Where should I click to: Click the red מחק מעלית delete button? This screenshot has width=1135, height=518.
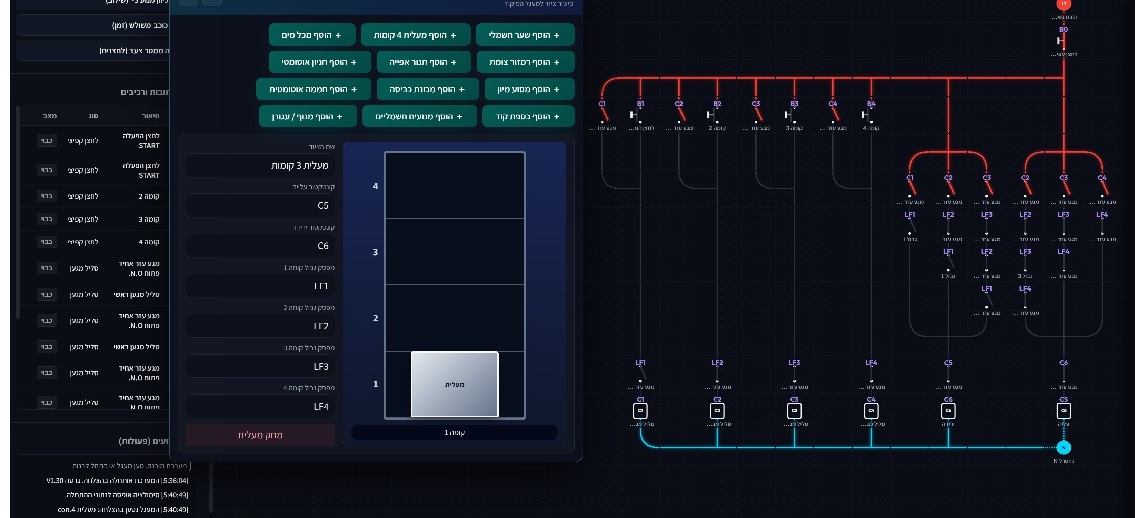click(261, 435)
